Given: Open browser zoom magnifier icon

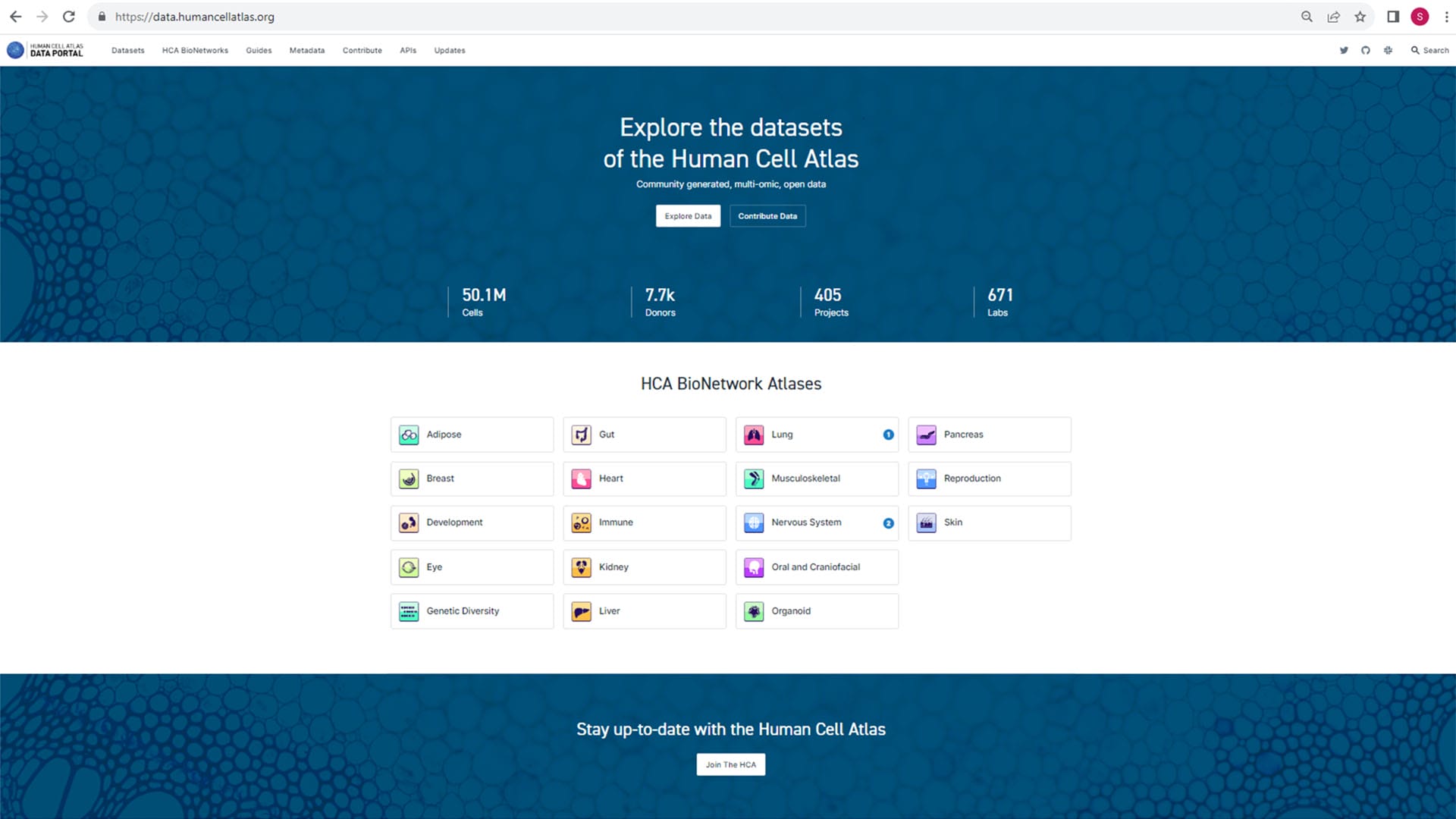Looking at the screenshot, I should (1307, 17).
